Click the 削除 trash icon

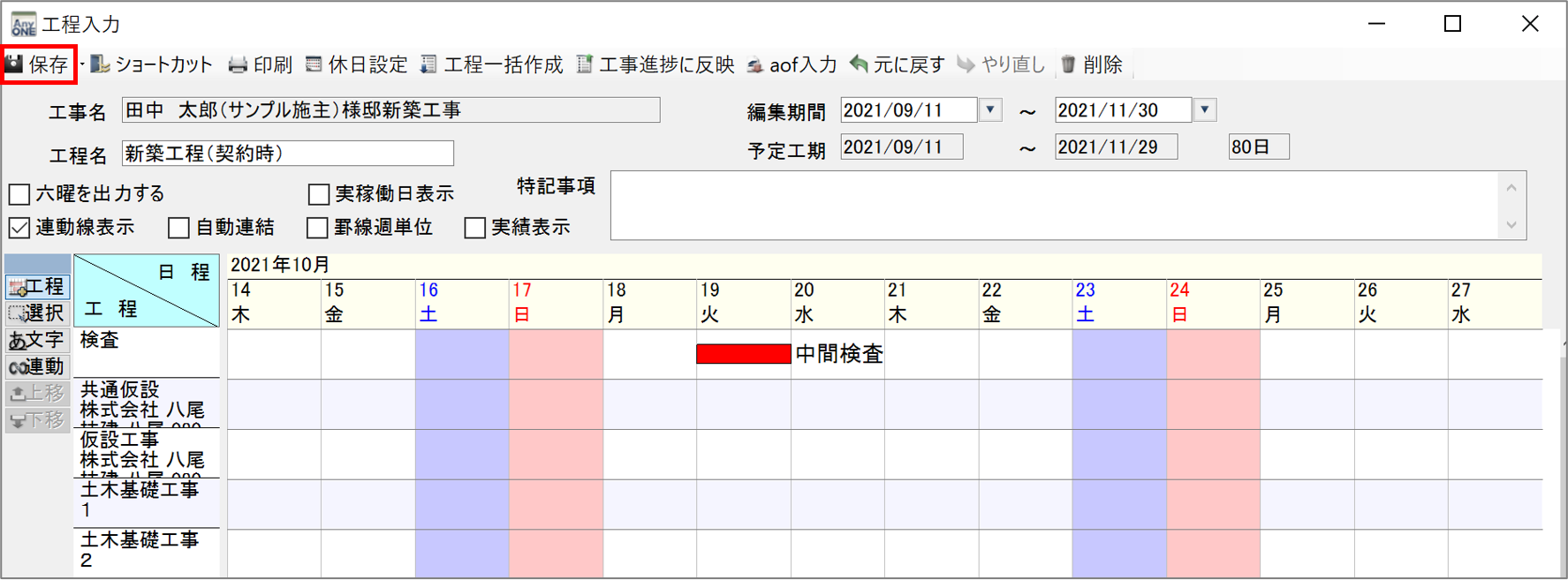(1068, 64)
